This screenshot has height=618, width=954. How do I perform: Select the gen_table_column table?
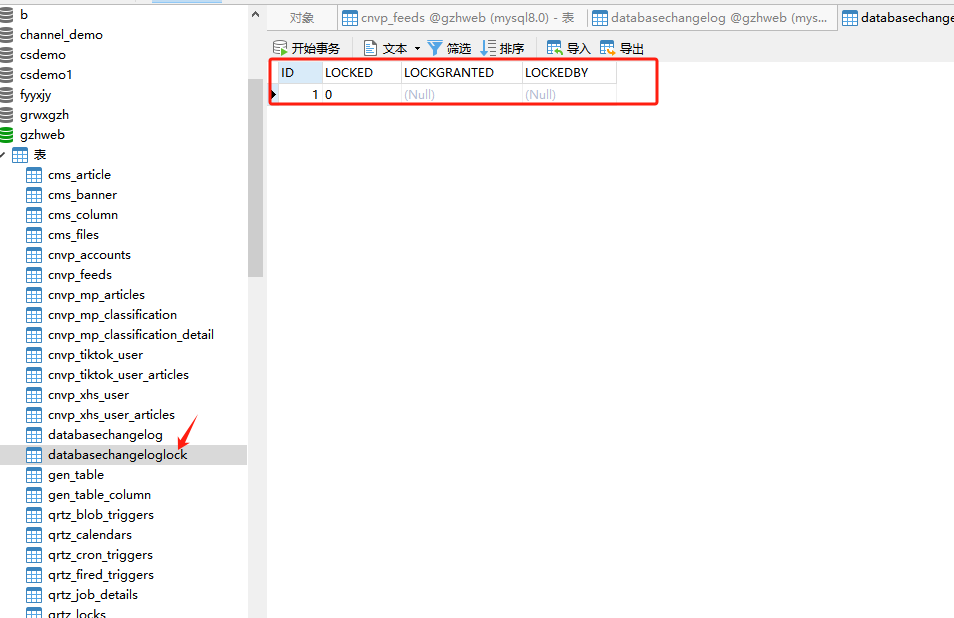99,495
